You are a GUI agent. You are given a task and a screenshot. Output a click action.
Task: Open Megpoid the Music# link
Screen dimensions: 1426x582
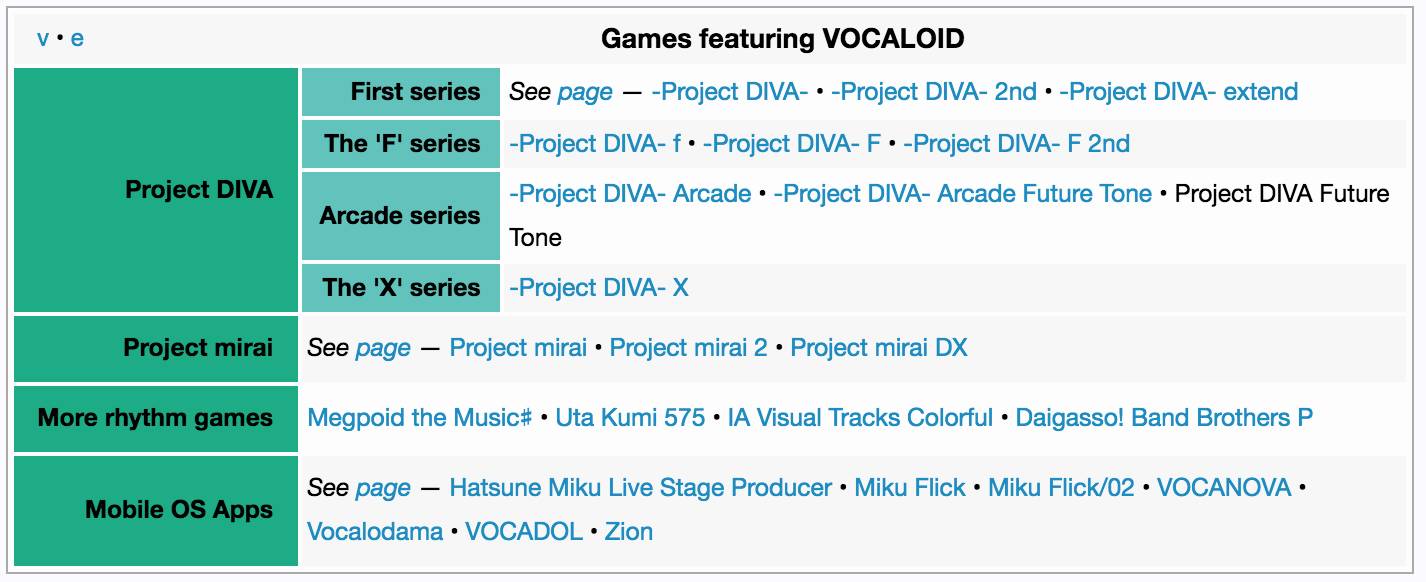(419, 417)
